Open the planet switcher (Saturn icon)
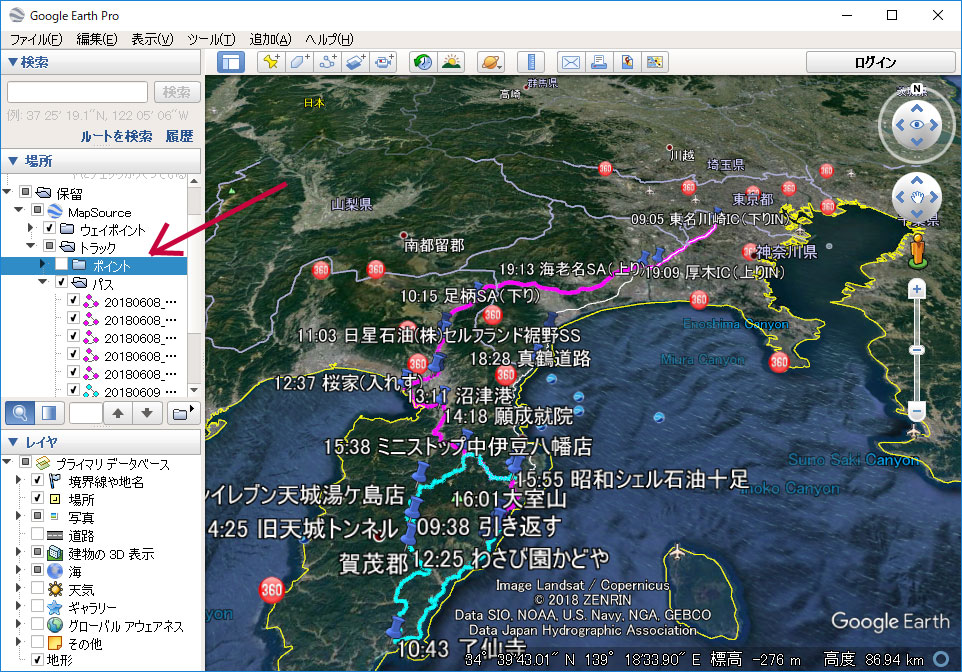Viewport: 962px width, 672px height. 491,62
